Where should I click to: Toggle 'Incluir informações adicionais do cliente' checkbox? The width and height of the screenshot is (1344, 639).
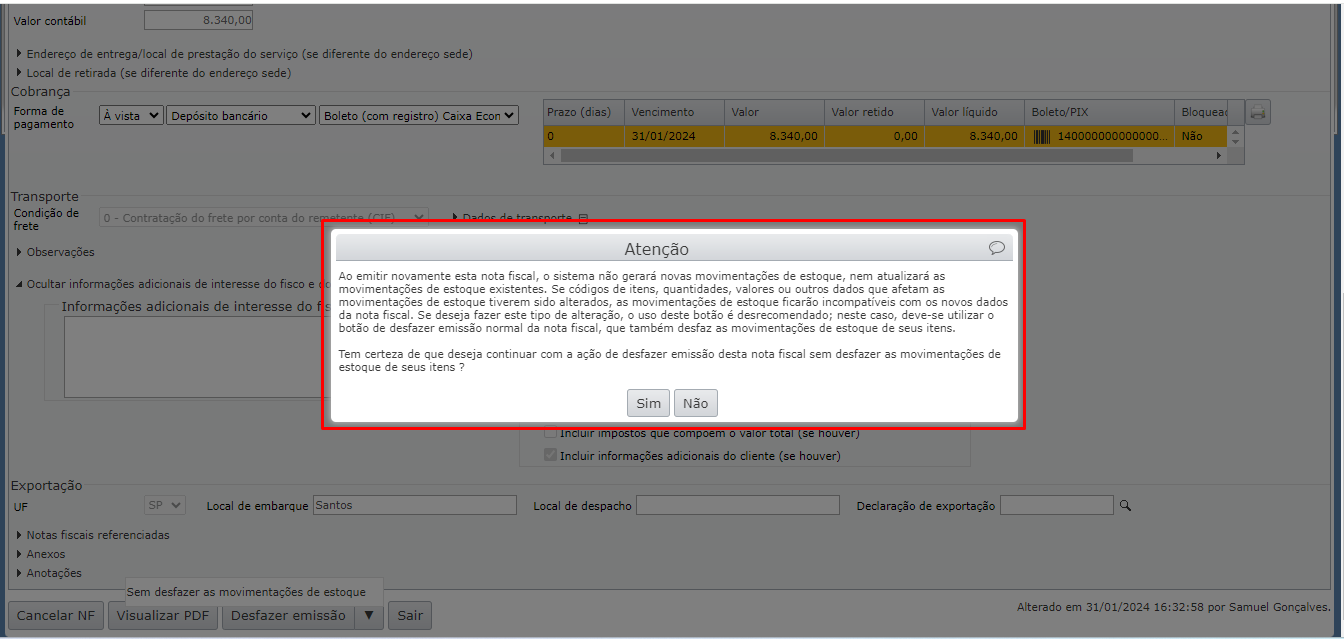click(550, 455)
